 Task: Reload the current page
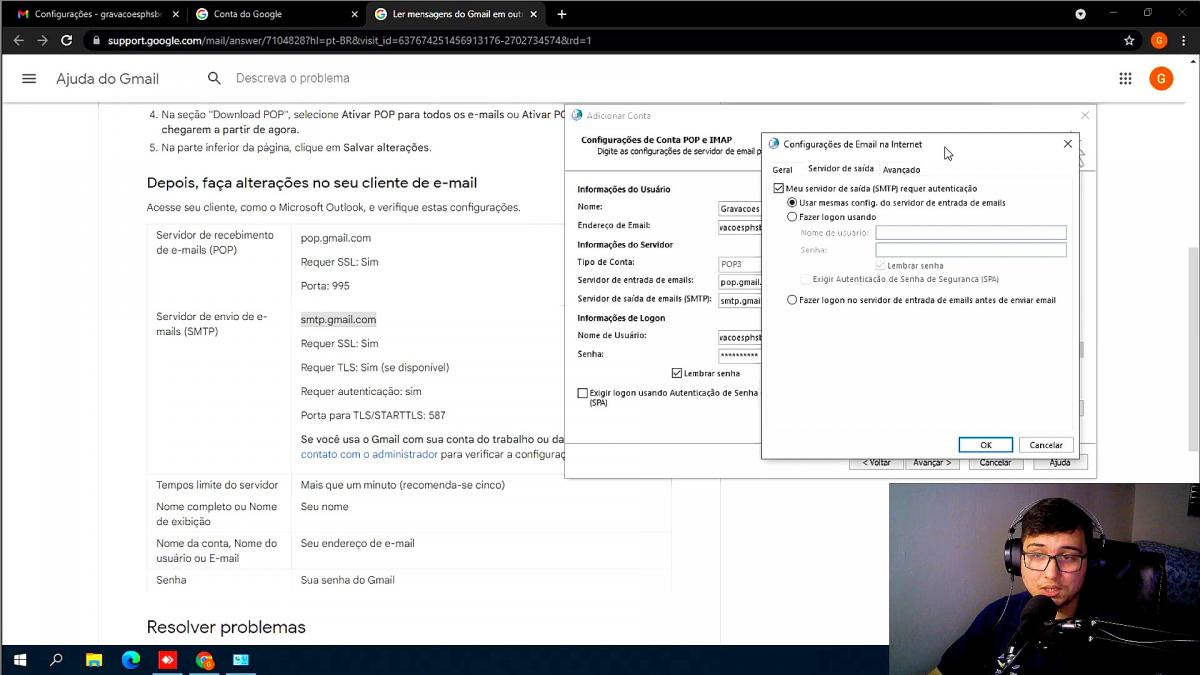coord(66,41)
